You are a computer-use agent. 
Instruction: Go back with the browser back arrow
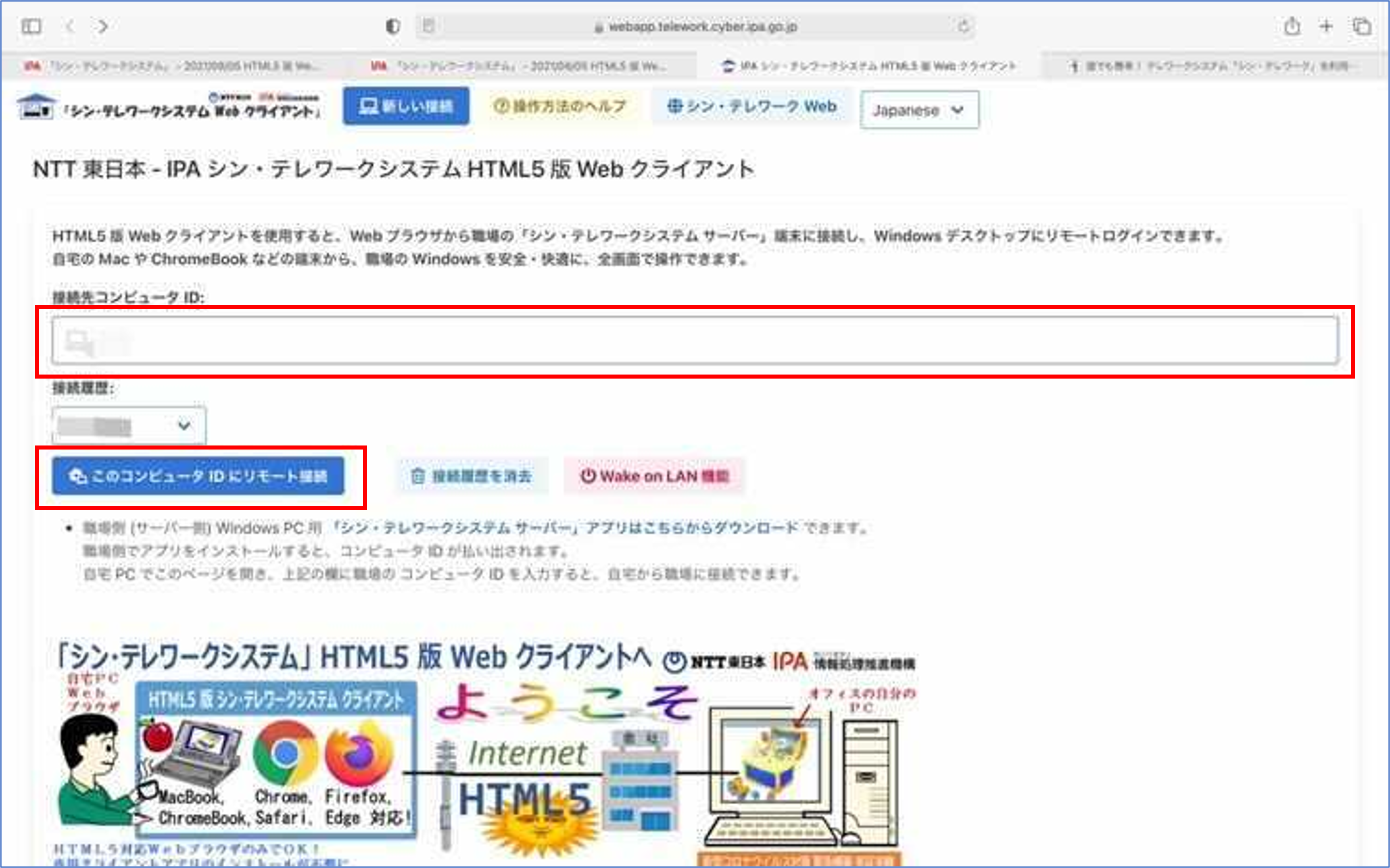[x=70, y=27]
